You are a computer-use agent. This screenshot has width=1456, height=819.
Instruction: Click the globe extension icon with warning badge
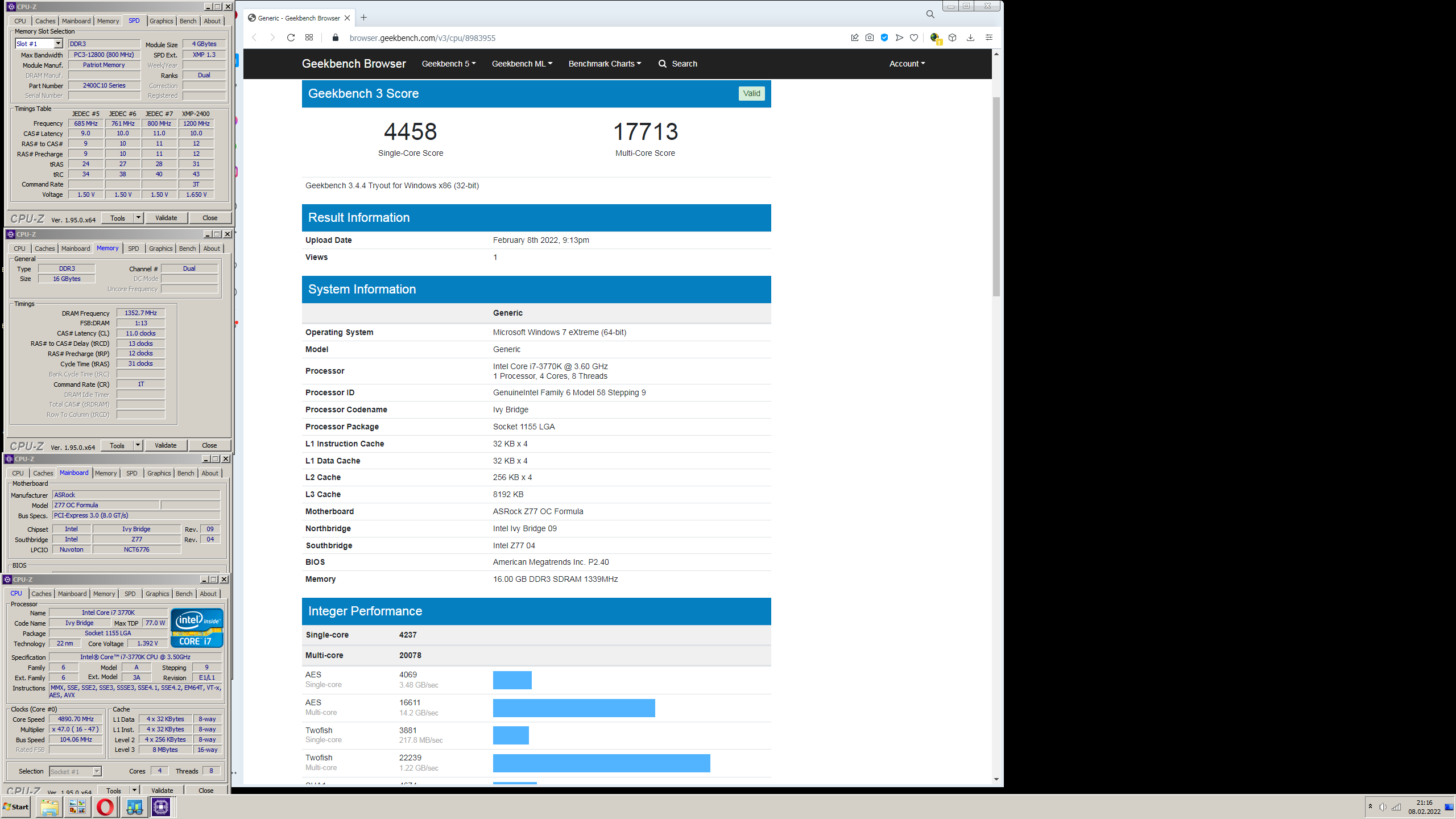tap(936, 38)
